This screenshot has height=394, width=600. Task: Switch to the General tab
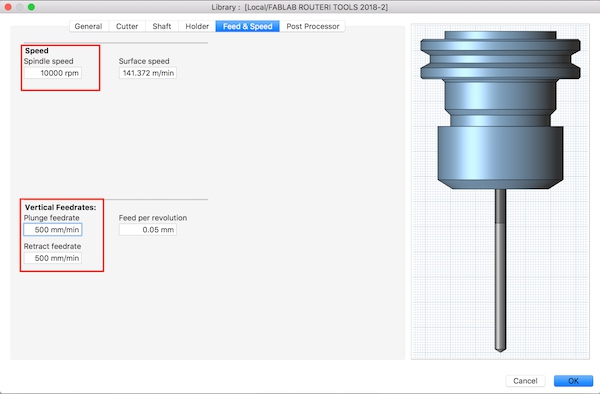(88, 26)
